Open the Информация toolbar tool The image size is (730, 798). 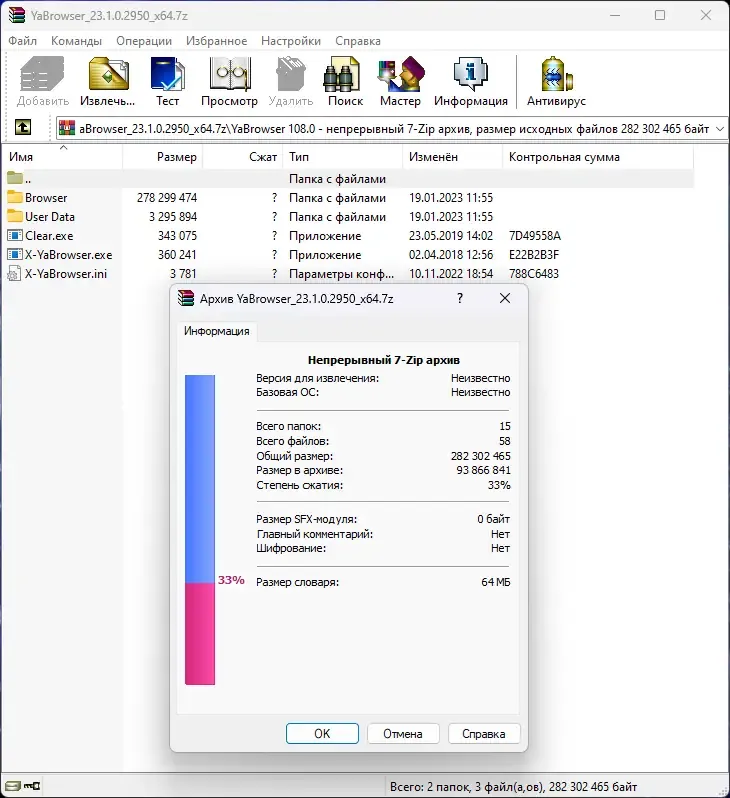point(471,81)
